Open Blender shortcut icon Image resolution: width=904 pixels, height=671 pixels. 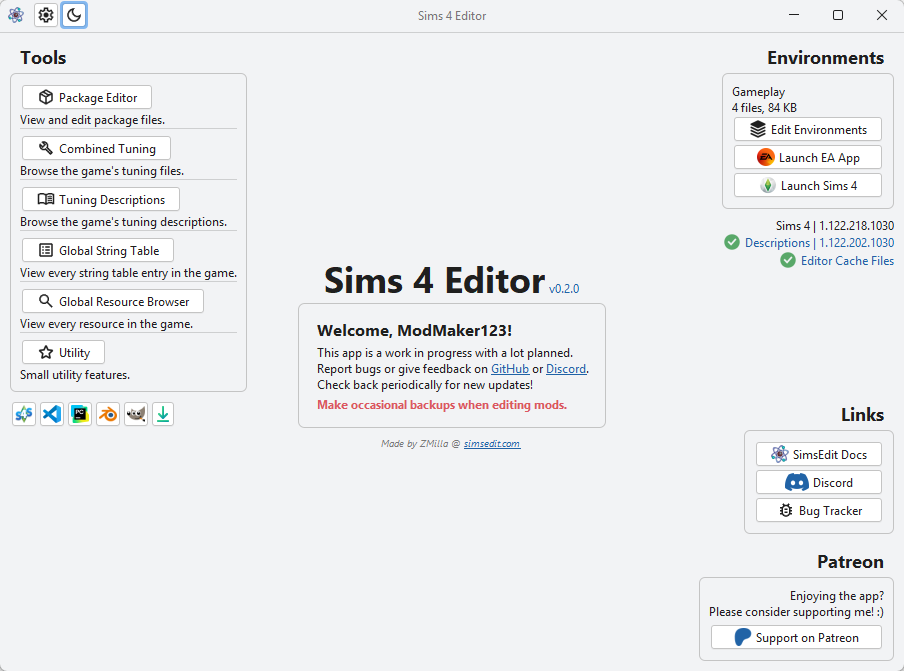click(x=108, y=414)
